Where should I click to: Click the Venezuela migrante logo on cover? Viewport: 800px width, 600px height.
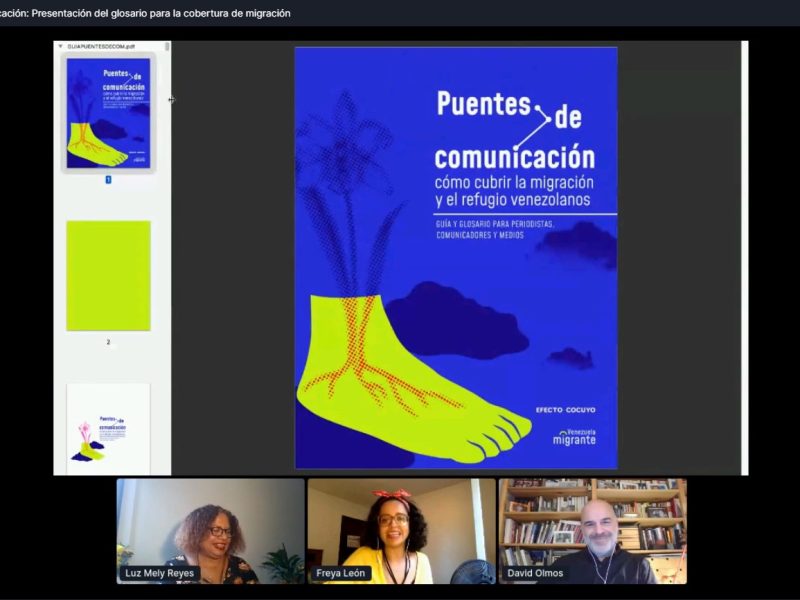coord(574,437)
